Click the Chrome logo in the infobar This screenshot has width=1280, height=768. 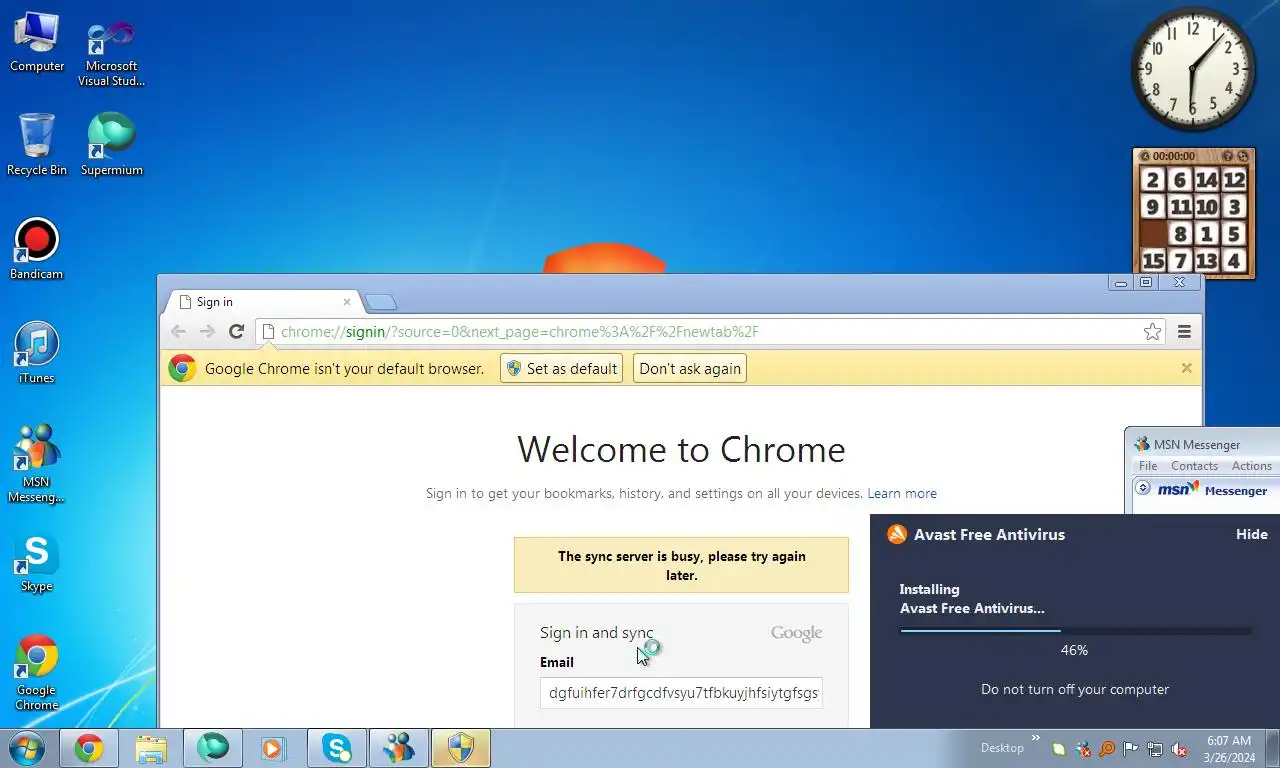(182, 368)
